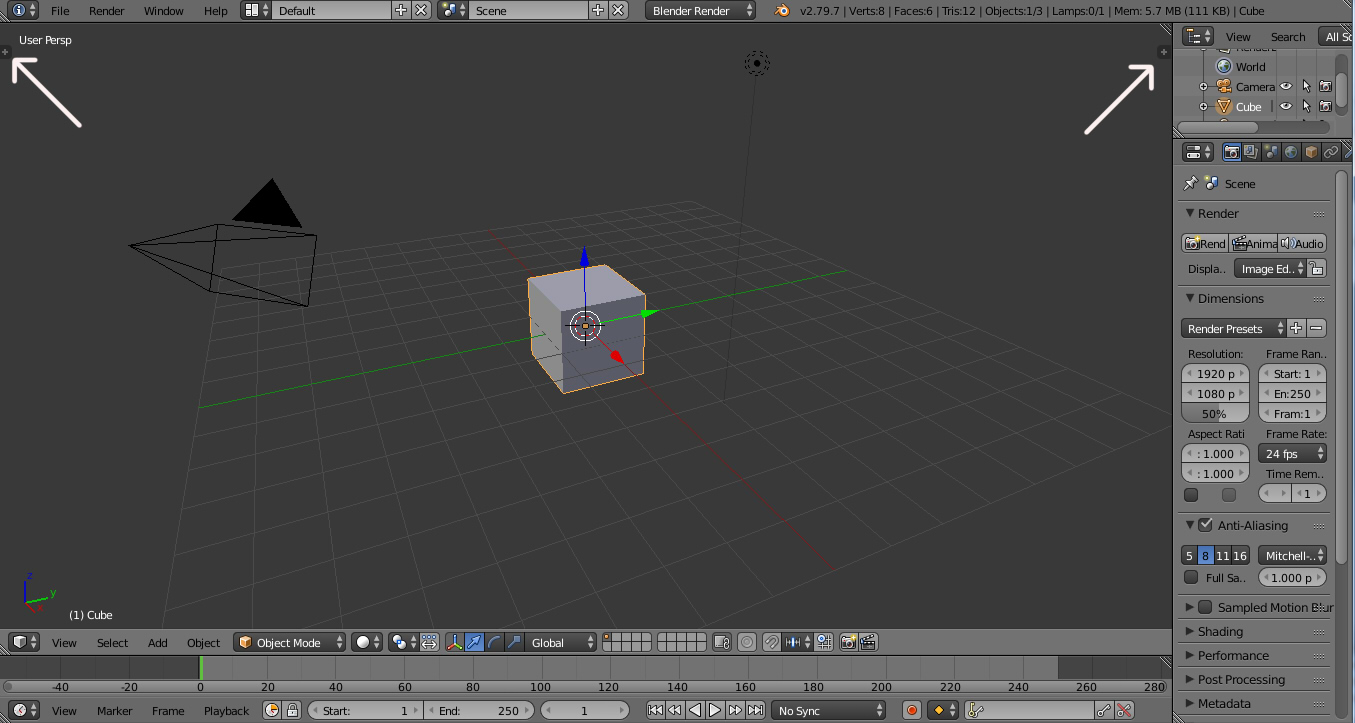
Task: Open the scene browse icon
Action: tap(453, 10)
